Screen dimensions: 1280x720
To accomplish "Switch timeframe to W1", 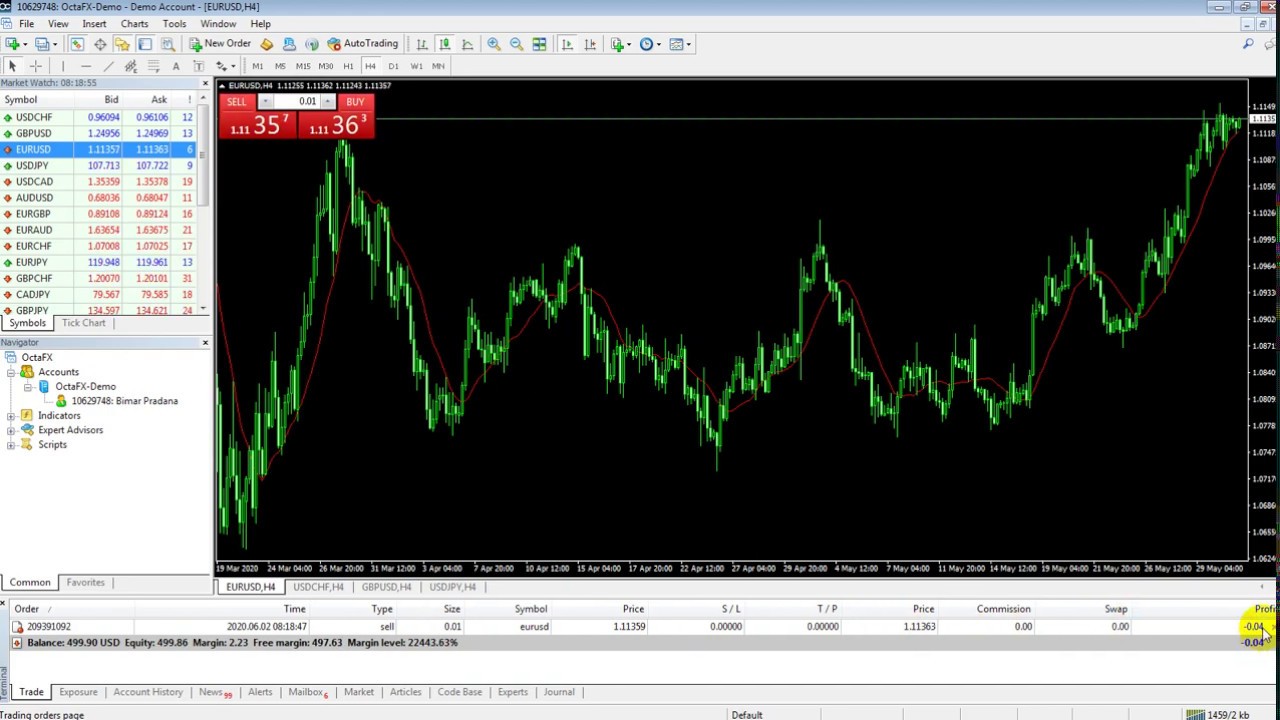I will click(416, 66).
